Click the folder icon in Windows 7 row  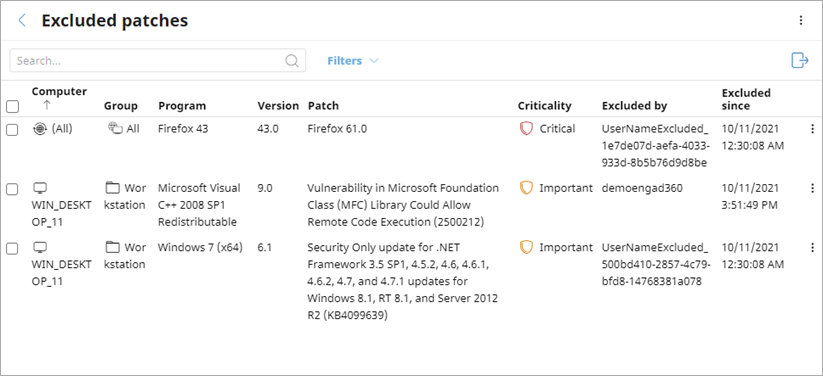(113, 247)
